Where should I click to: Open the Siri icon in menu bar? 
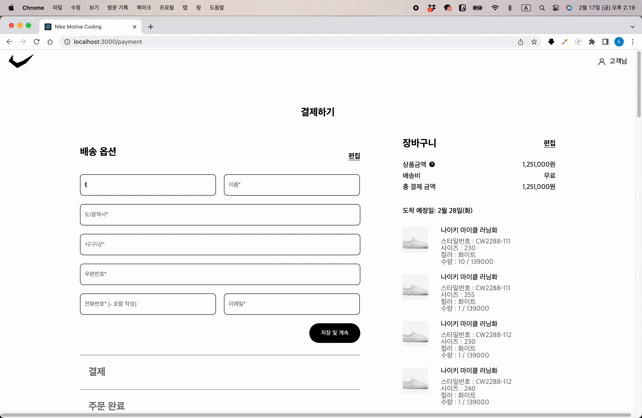(x=569, y=8)
